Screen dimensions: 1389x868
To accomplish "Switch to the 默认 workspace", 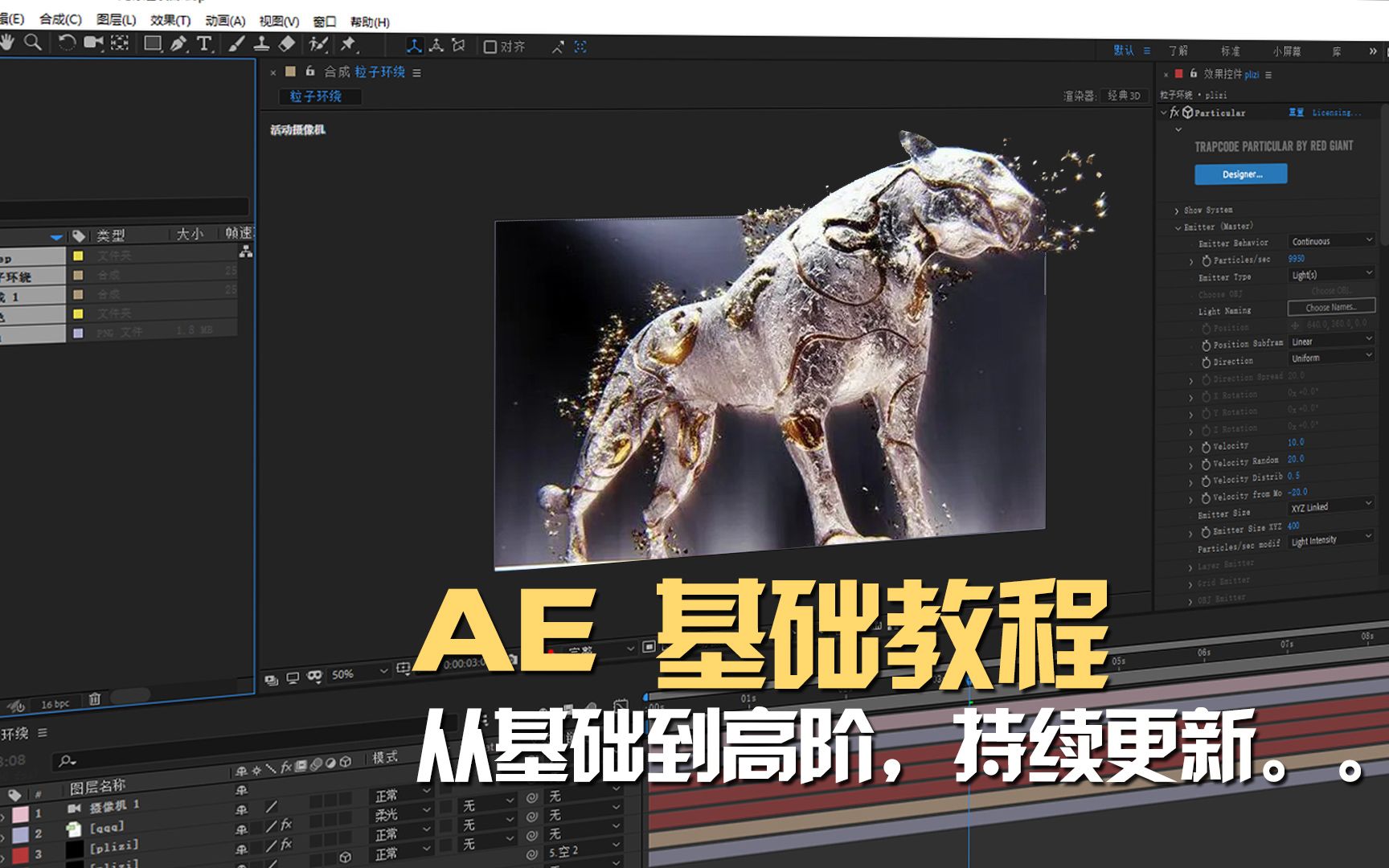I will coord(1124,50).
